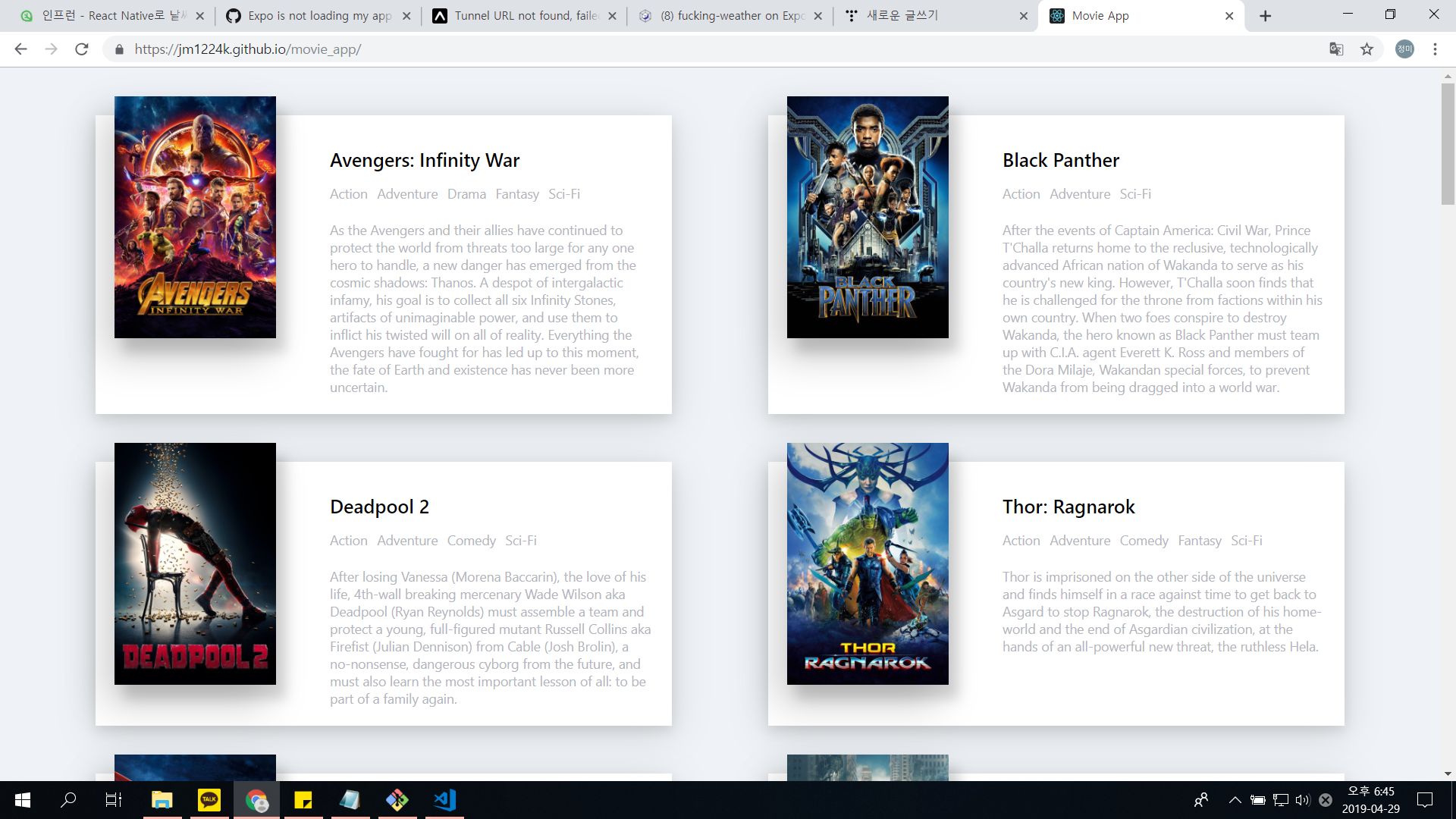
Task: Open the Google Translate page icon
Action: point(1336,49)
